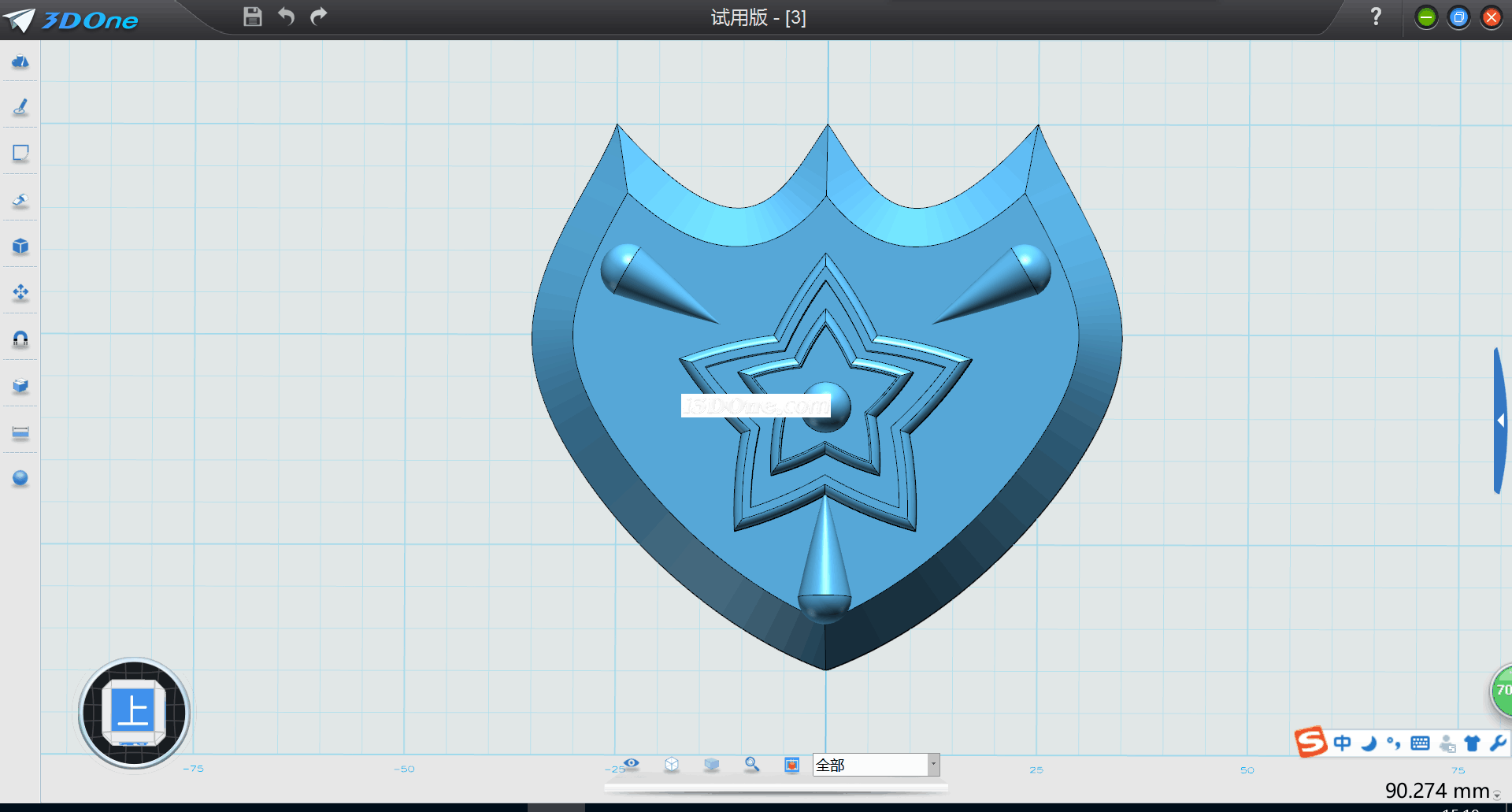Open the measure distance ruler tool
The height and width of the screenshot is (812, 1512).
tap(20, 432)
